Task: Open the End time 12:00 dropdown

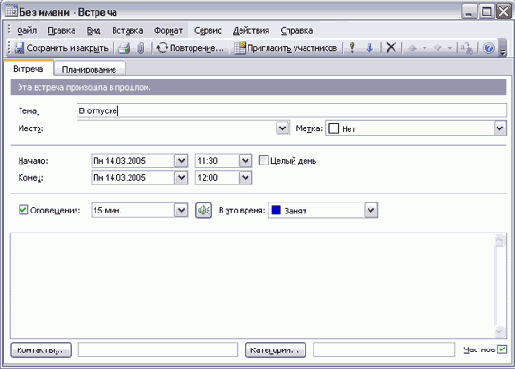Action: (x=245, y=178)
